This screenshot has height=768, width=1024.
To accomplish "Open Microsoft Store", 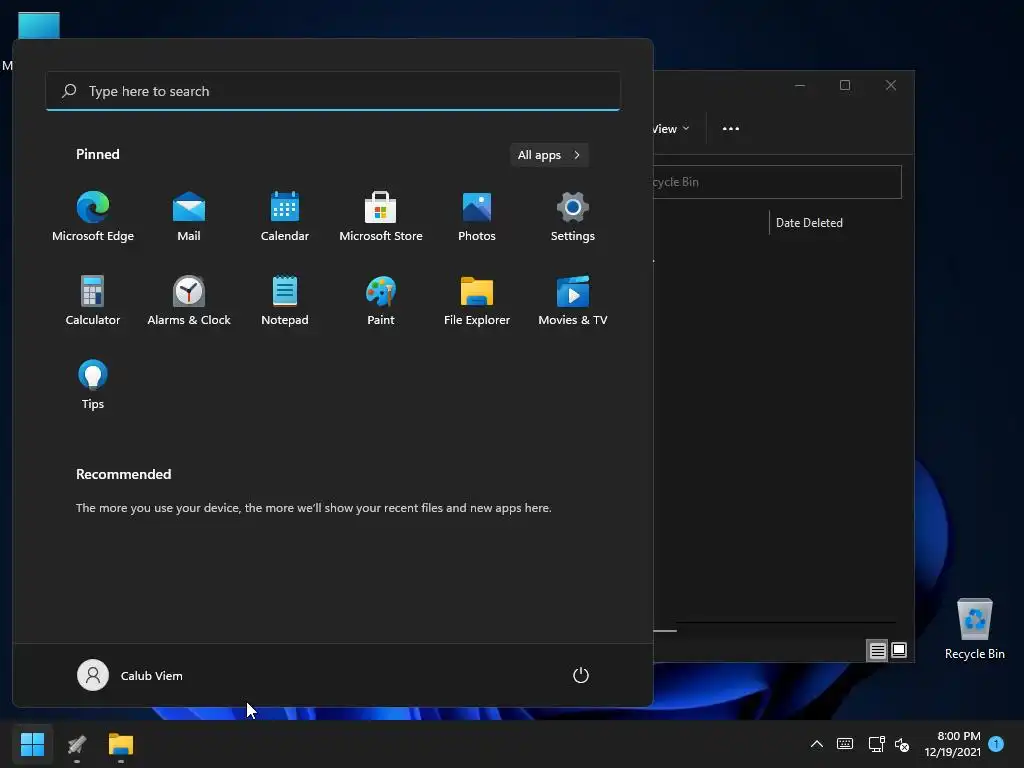I will pos(381,217).
